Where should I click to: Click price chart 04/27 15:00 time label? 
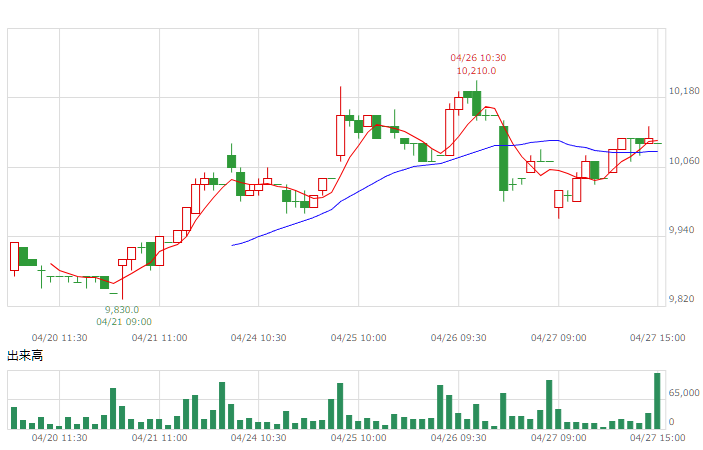[657, 338]
